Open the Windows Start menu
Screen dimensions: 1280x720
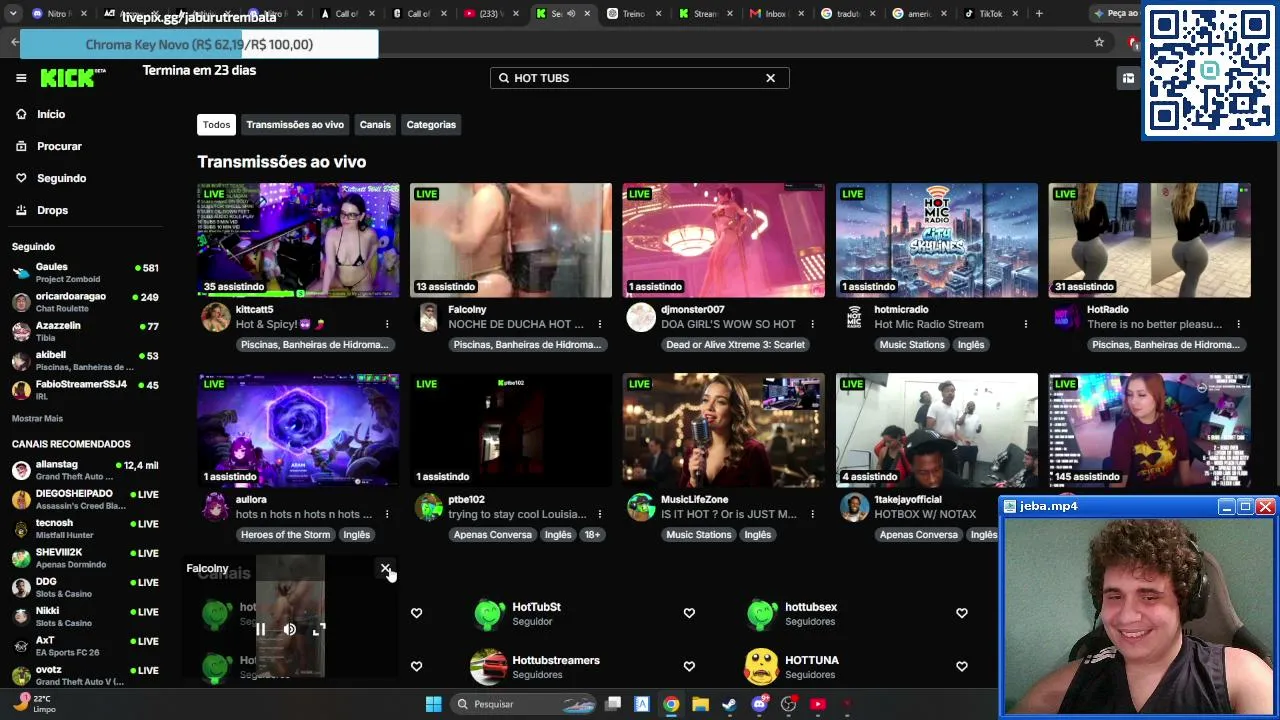point(433,704)
